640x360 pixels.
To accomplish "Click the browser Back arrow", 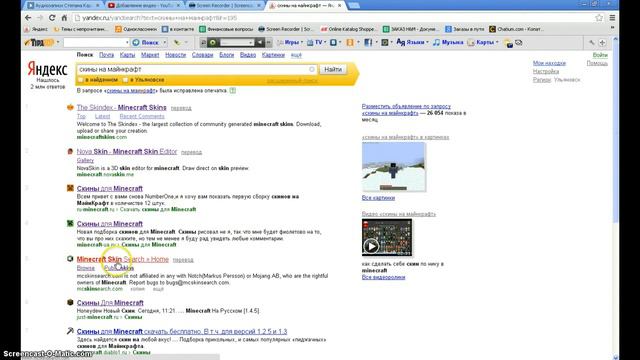I will click(x=28, y=18).
